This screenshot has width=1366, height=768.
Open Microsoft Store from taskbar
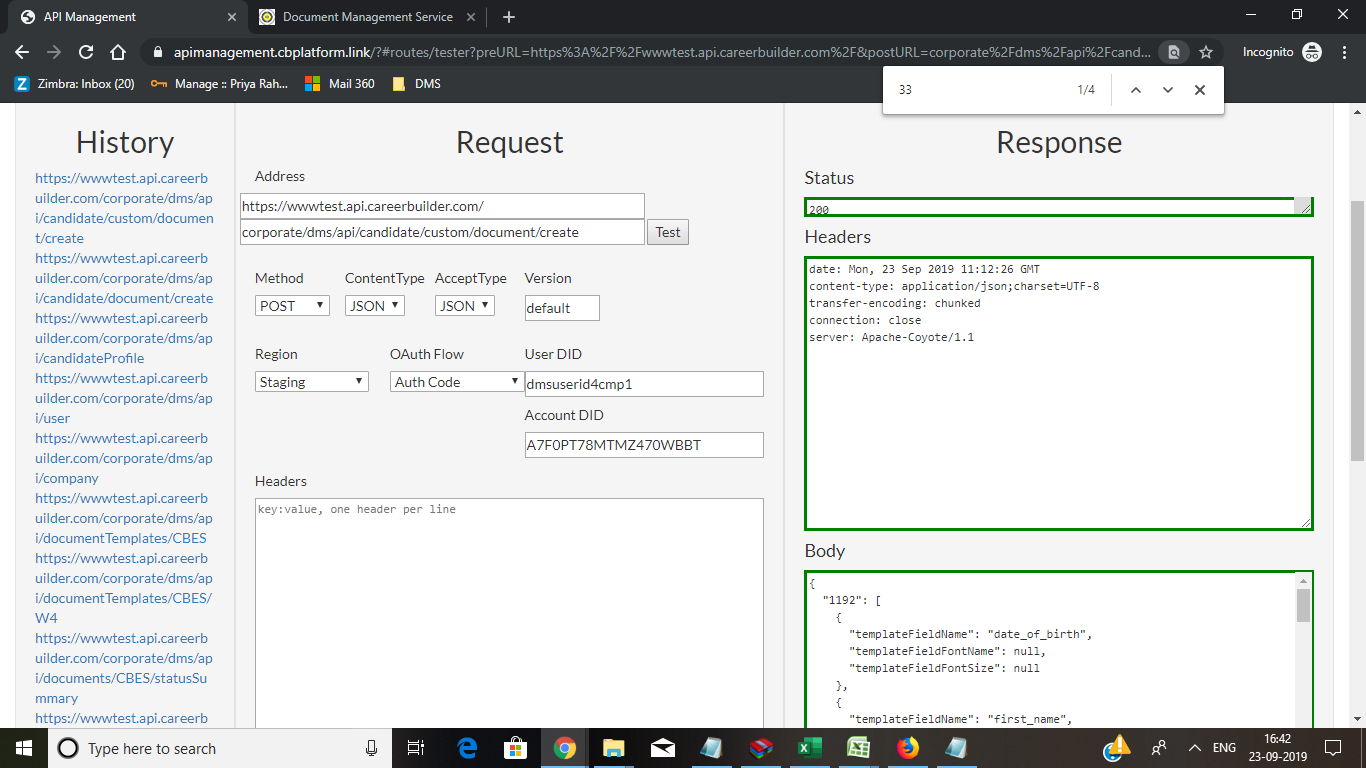point(515,748)
